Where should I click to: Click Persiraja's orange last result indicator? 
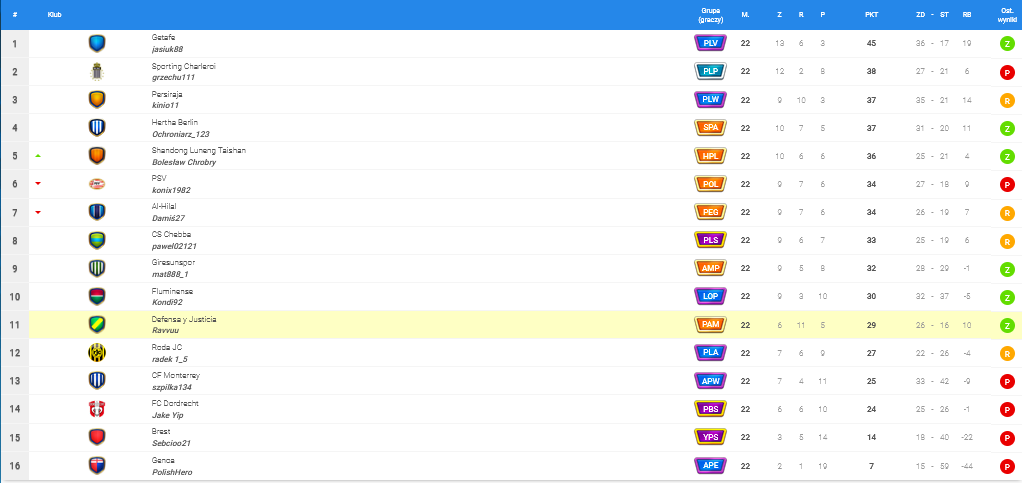pos(1007,100)
